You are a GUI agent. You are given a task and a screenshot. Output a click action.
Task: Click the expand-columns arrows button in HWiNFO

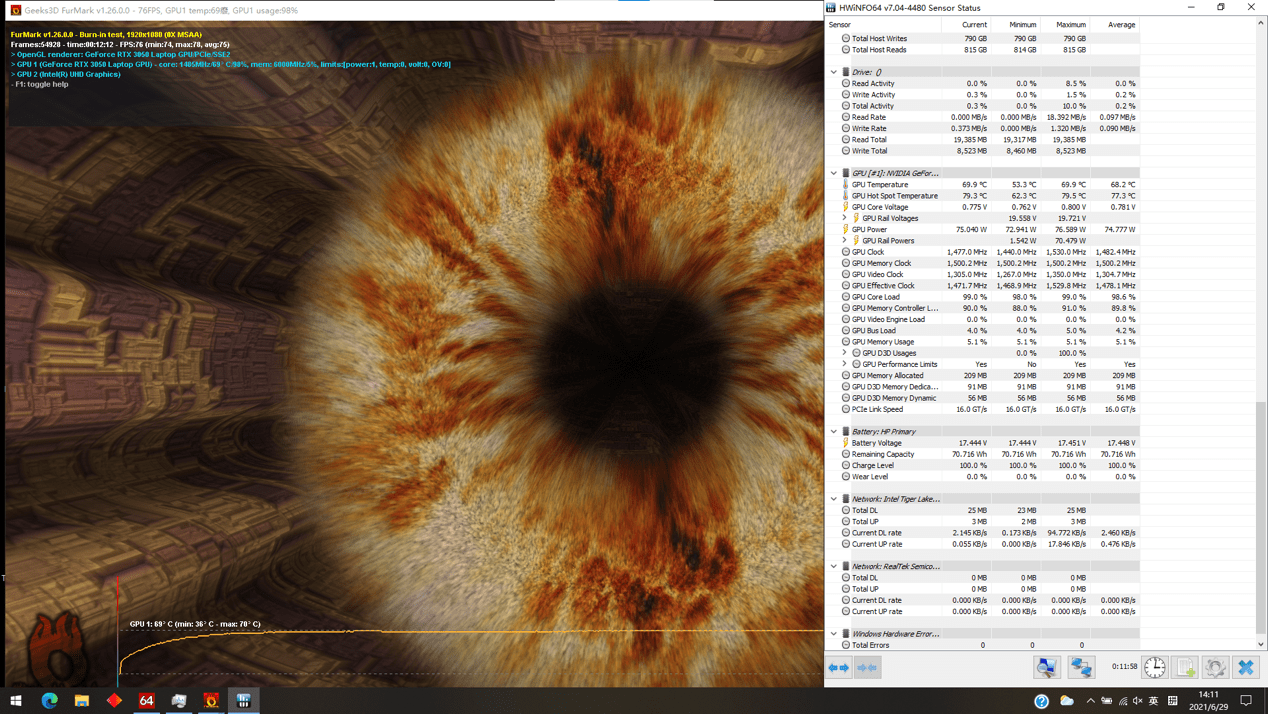[839, 667]
